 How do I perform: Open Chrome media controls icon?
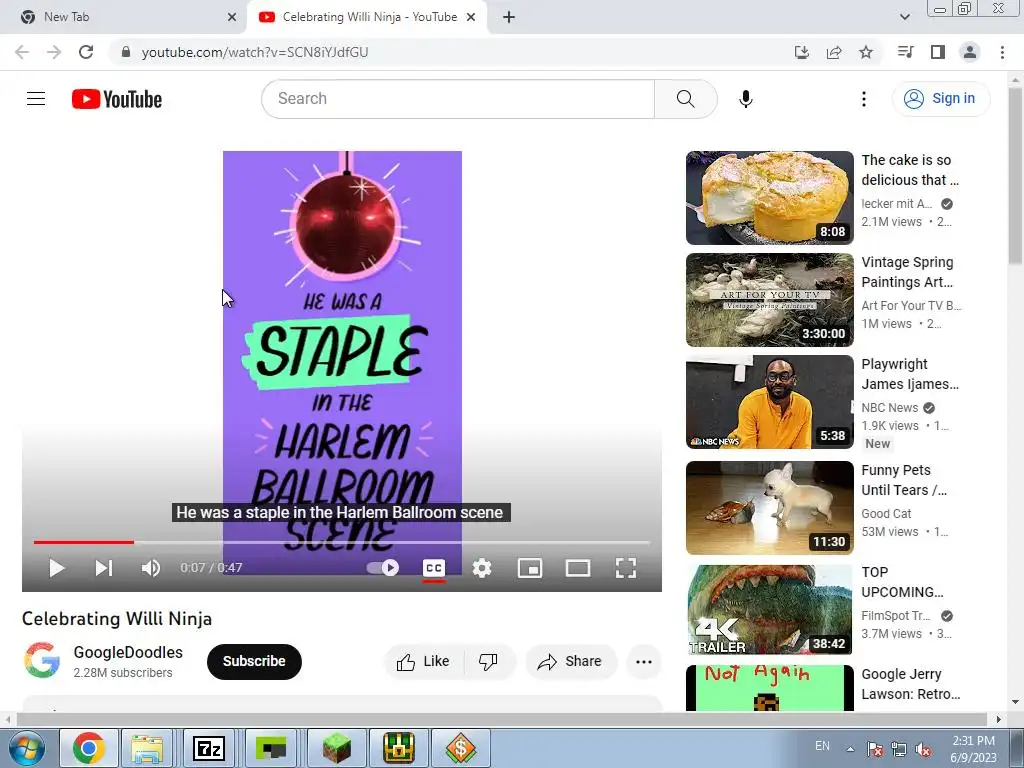(x=905, y=52)
